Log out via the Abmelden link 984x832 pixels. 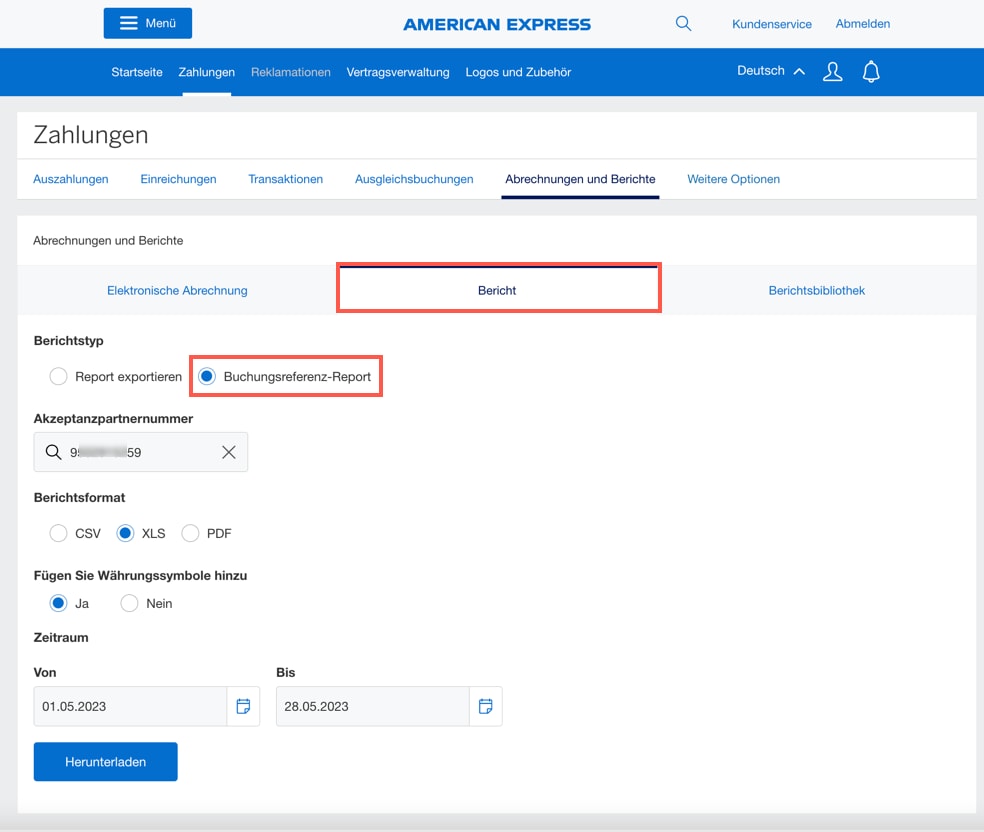tap(862, 23)
